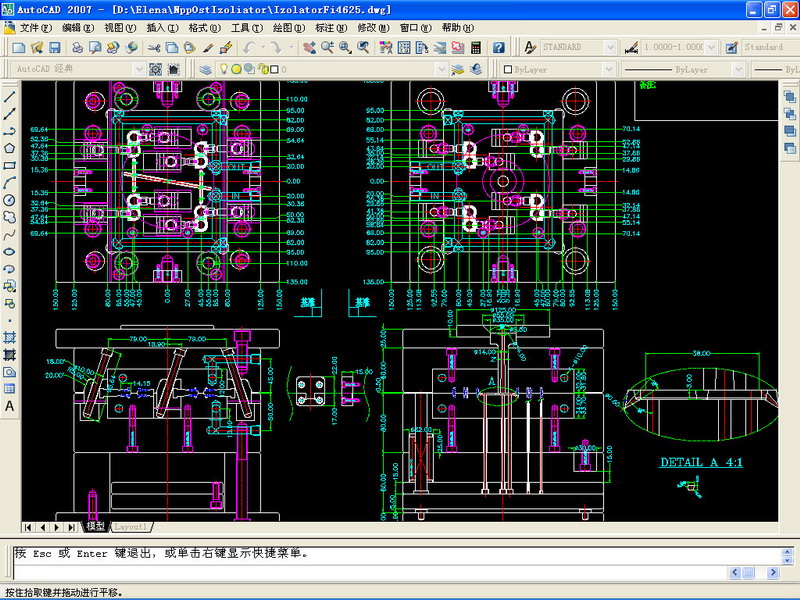Open the QuickCalc calculator icon
Image resolution: width=800 pixels, height=600 pixels.
coord(474,47)
